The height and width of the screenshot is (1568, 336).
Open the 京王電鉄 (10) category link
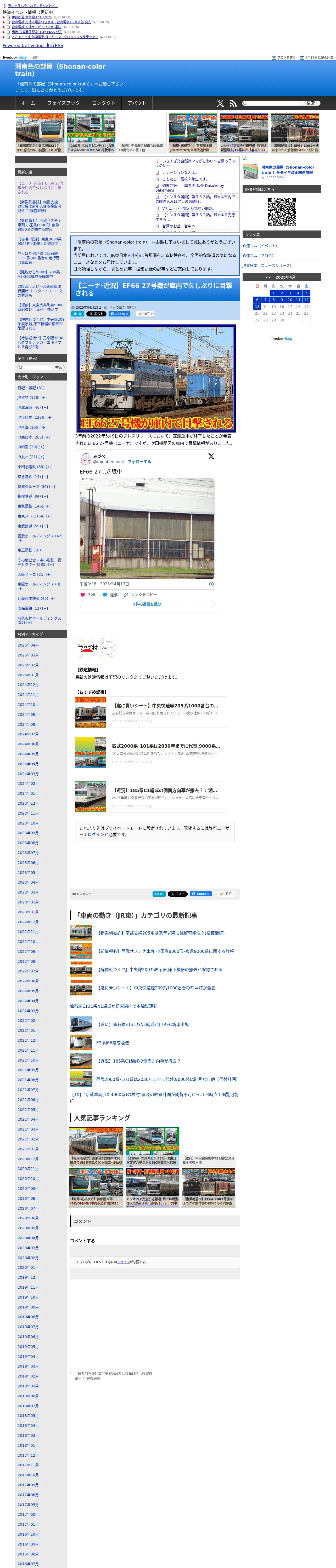[x=29, y=550]
